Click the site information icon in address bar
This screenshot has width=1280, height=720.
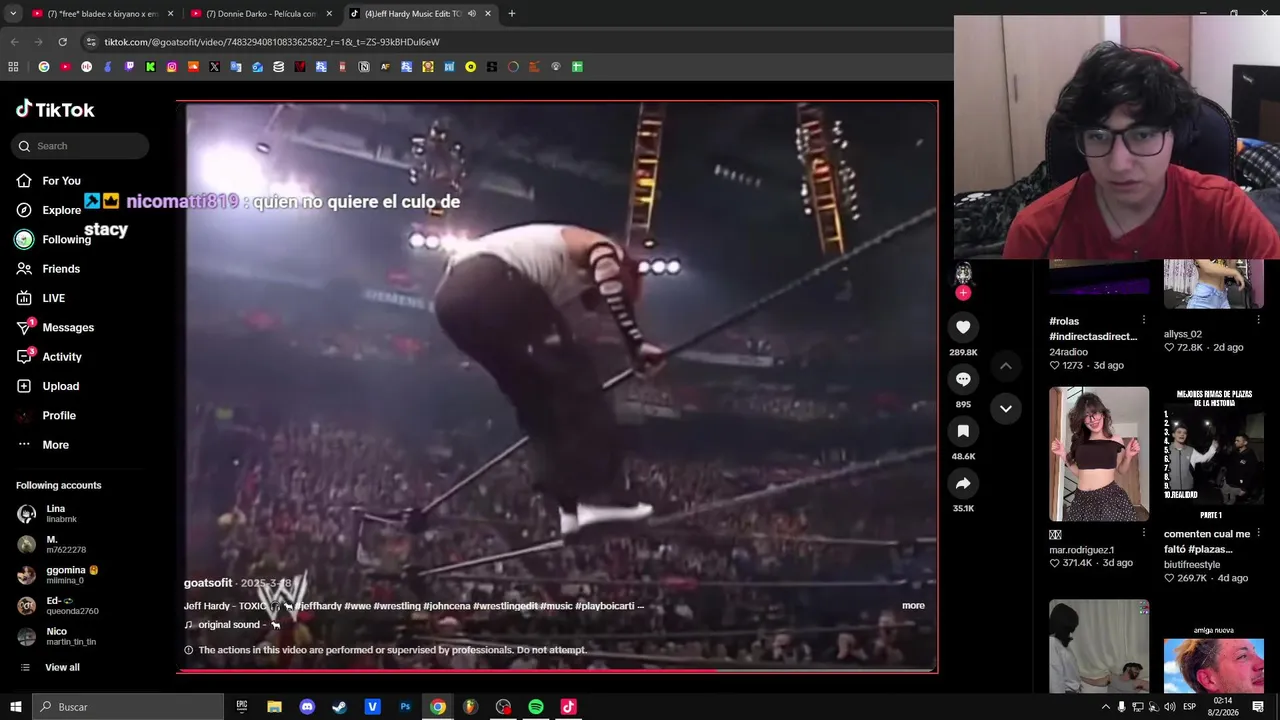point(91,42)
